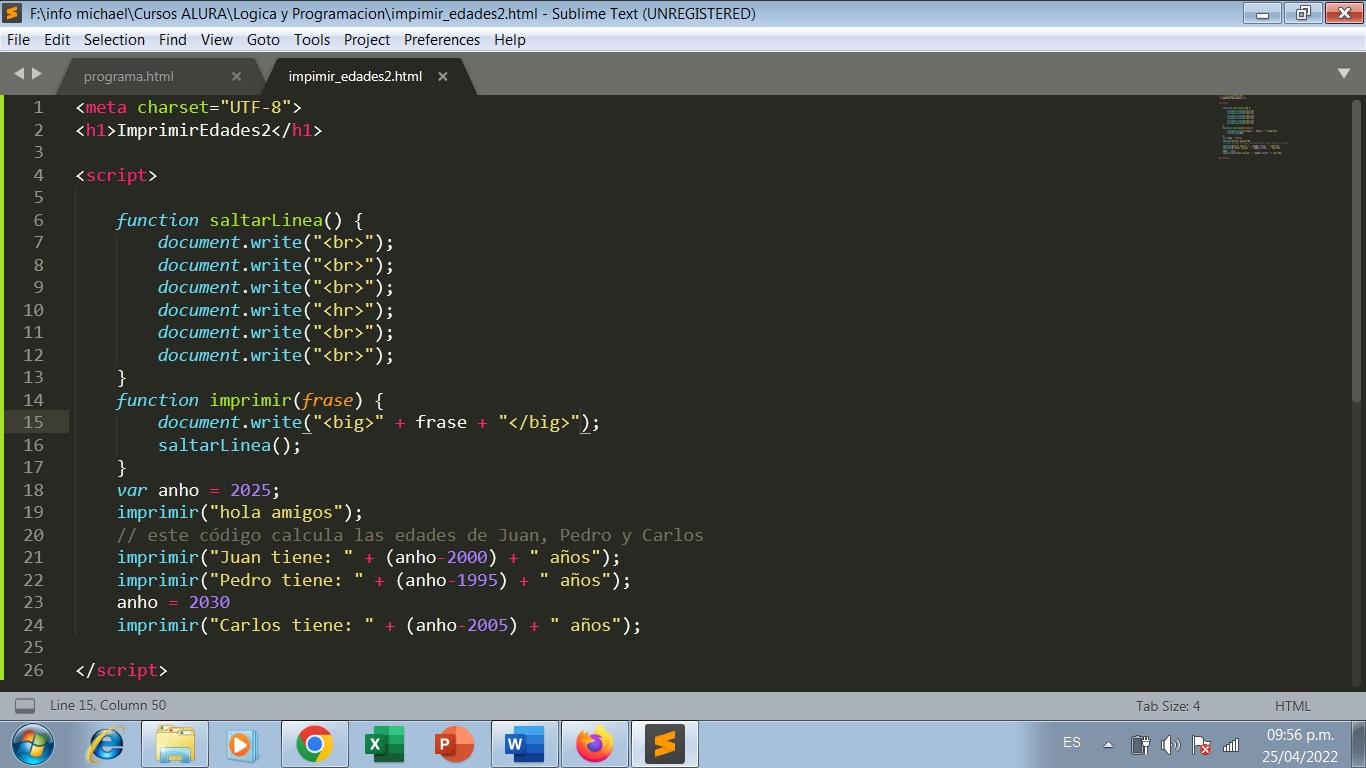Open Word from the taskbar
1366x768 pixels.
pyautogui.click(x=524, y=745)
